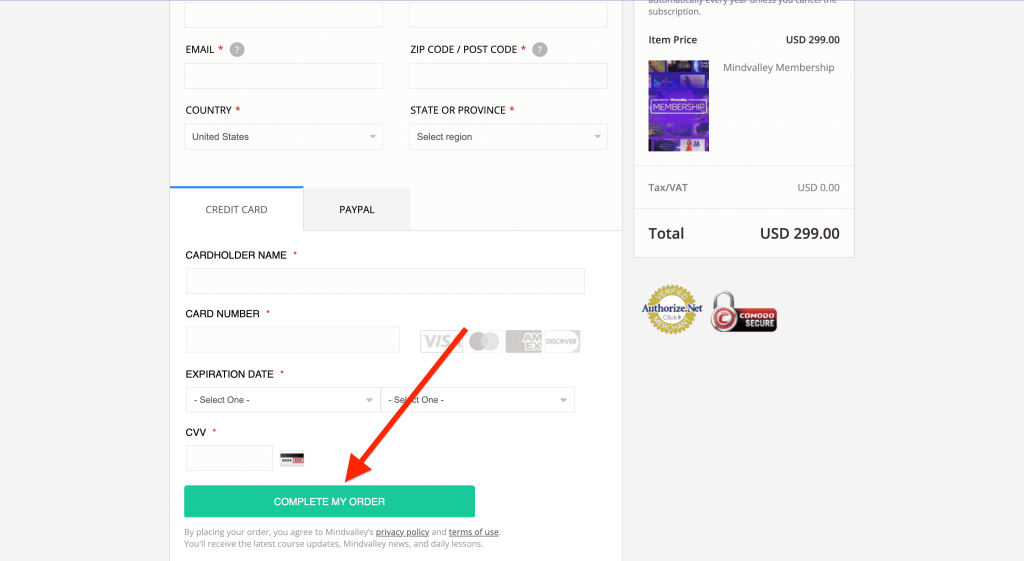The width and height of the screenshot is (1024, 561).
Task: Click the Mastercard logo icon
Action: [x=484, y=341]
